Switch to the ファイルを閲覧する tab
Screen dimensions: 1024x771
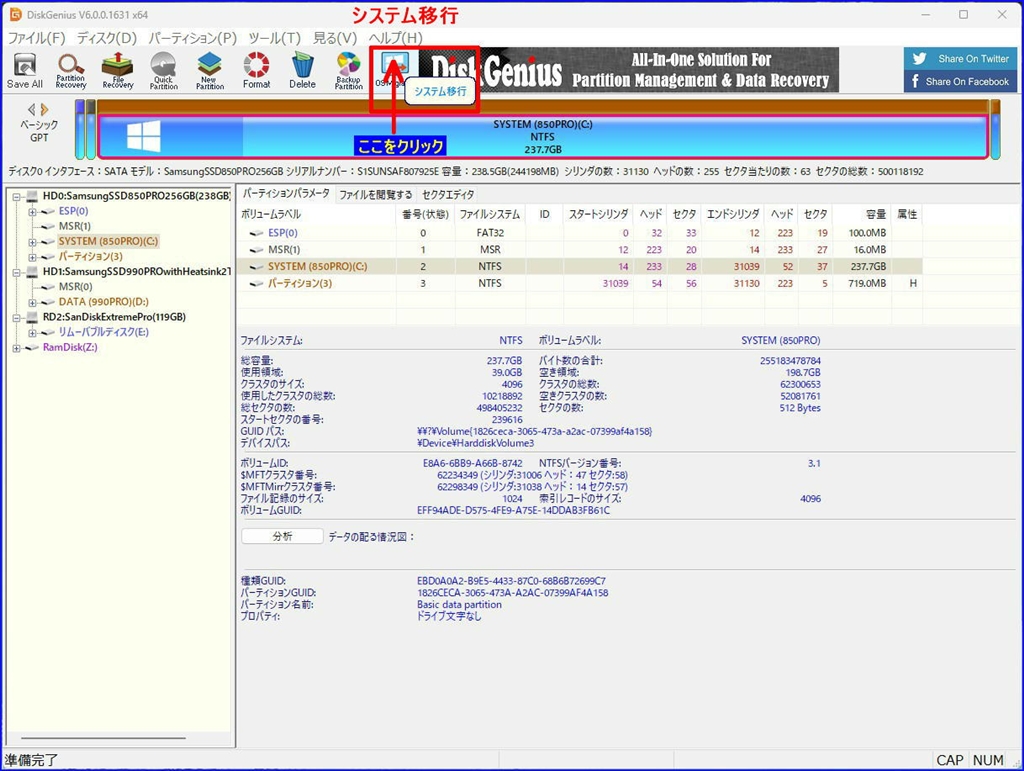pyautogui.click(x=374, y=194)
